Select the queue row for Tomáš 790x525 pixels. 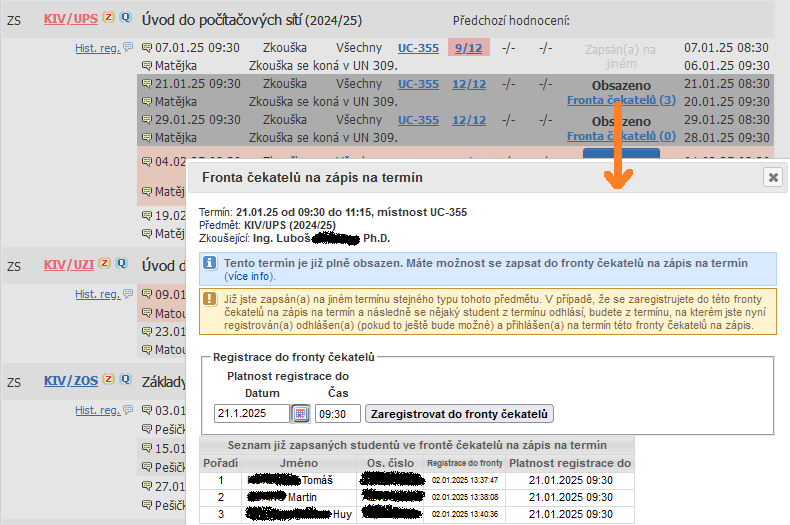(417, 480)
